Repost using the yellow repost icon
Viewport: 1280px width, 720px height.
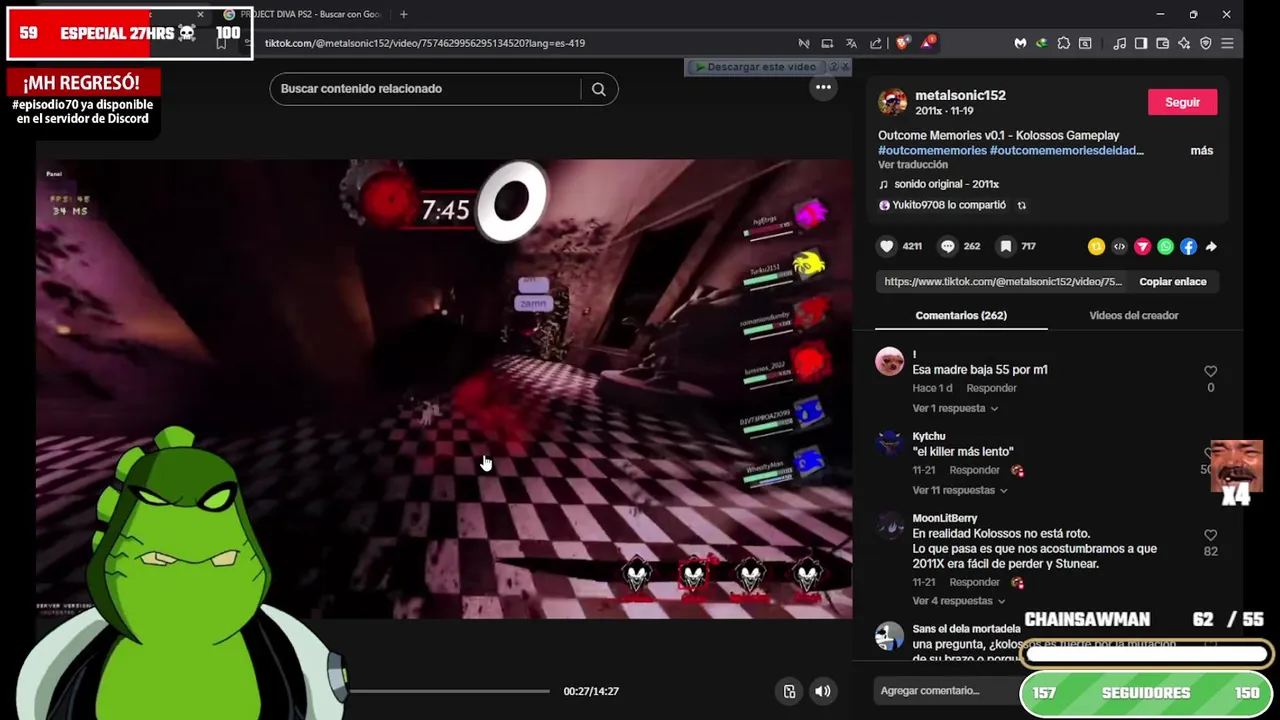[1096, 246]
